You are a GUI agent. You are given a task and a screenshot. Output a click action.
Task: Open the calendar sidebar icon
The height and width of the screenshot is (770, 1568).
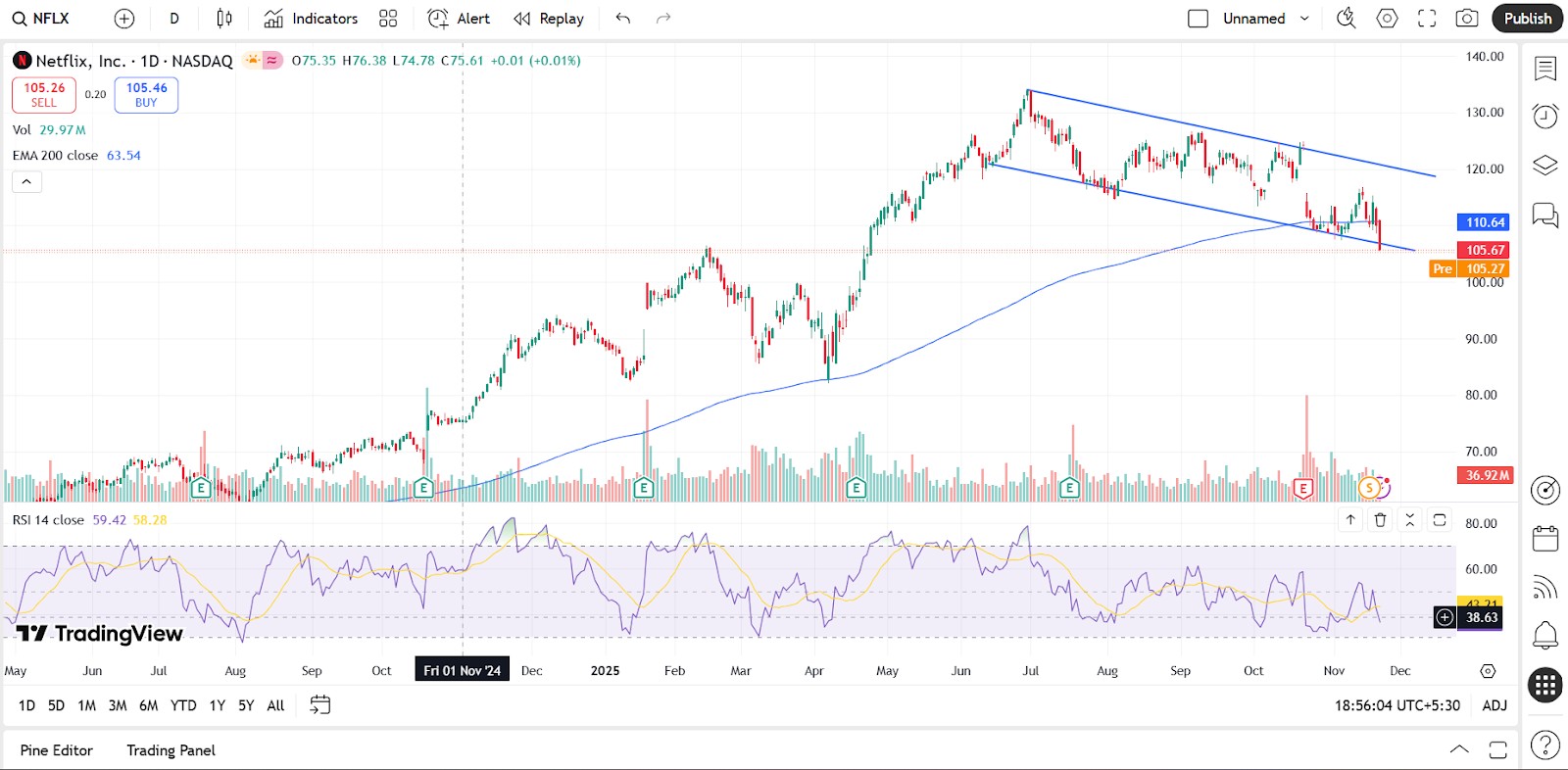click(x=1545, y=538)
